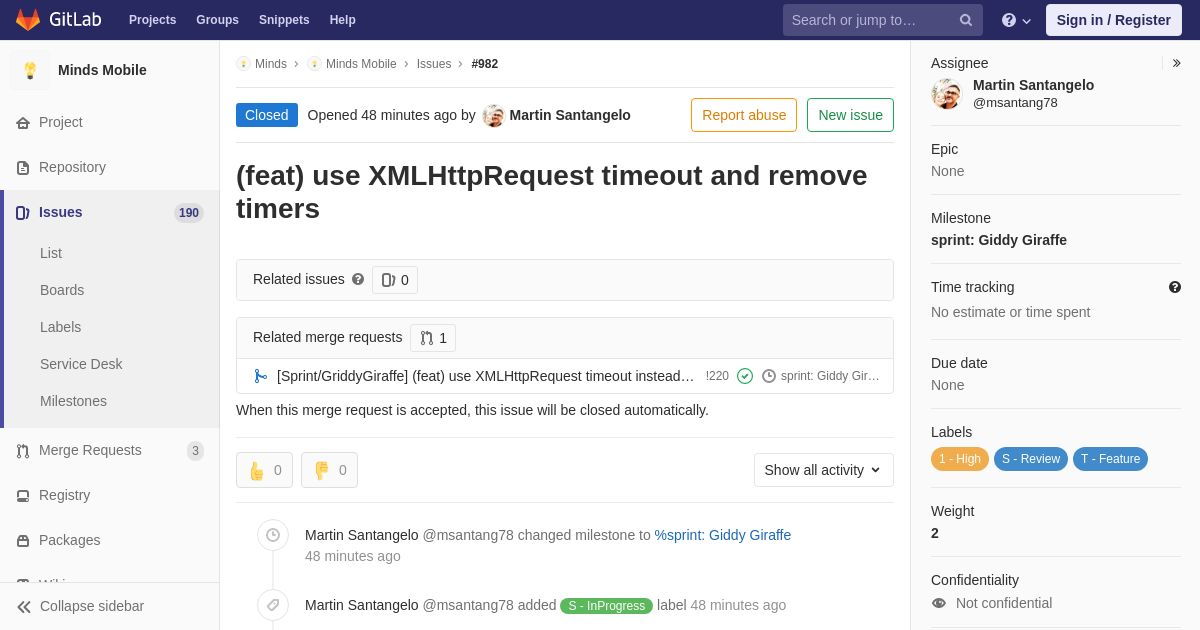
Task: Click Martin Santangelo's avatar in issue header
Action: 493,115
